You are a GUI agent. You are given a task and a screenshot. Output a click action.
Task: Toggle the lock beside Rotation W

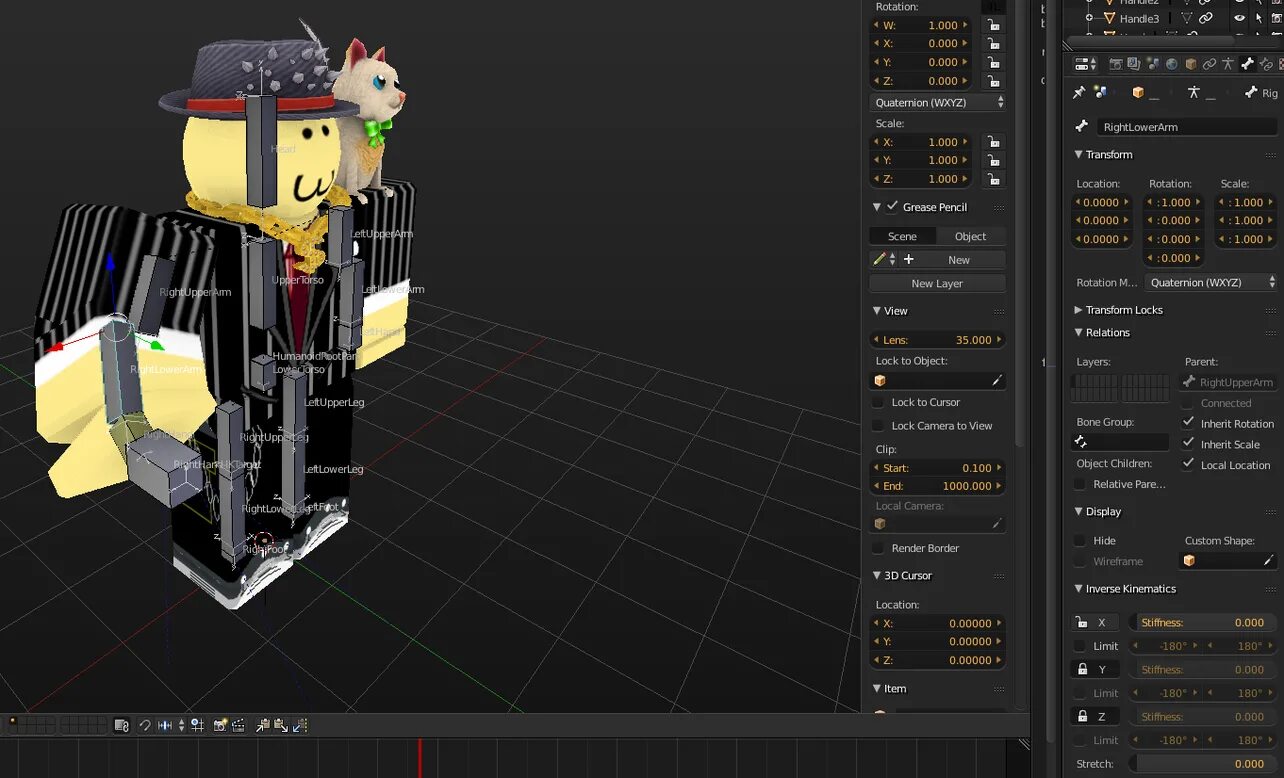coord(993,25)
